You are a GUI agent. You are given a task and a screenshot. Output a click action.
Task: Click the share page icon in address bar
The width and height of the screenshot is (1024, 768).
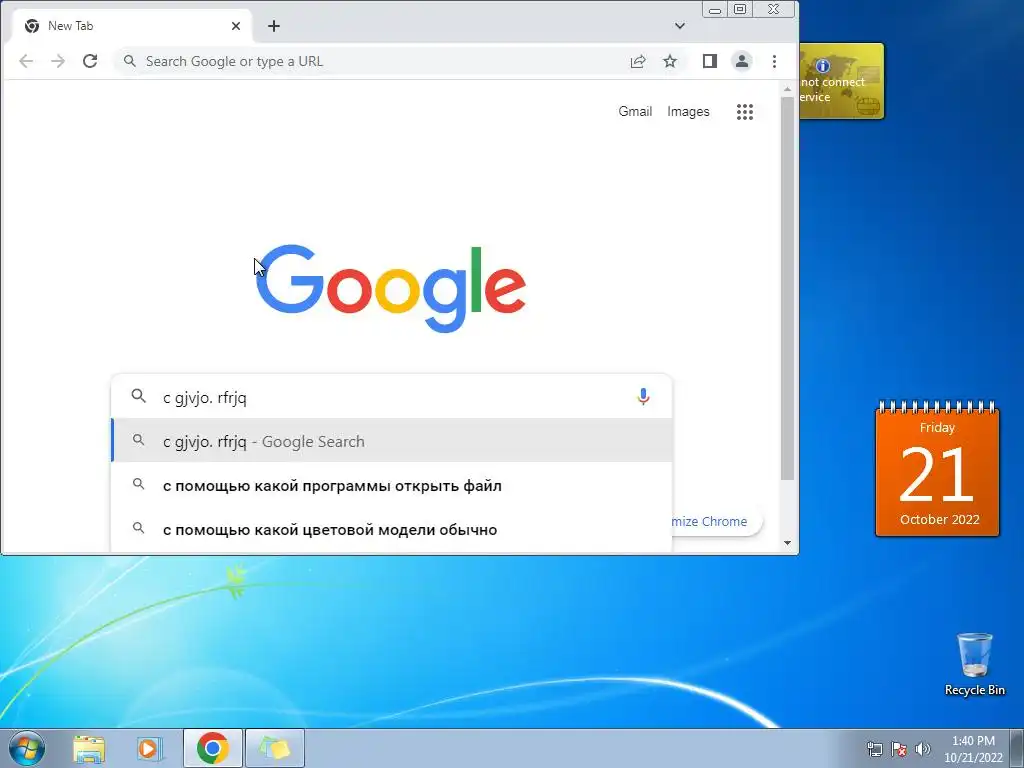[x=638, y=61]
